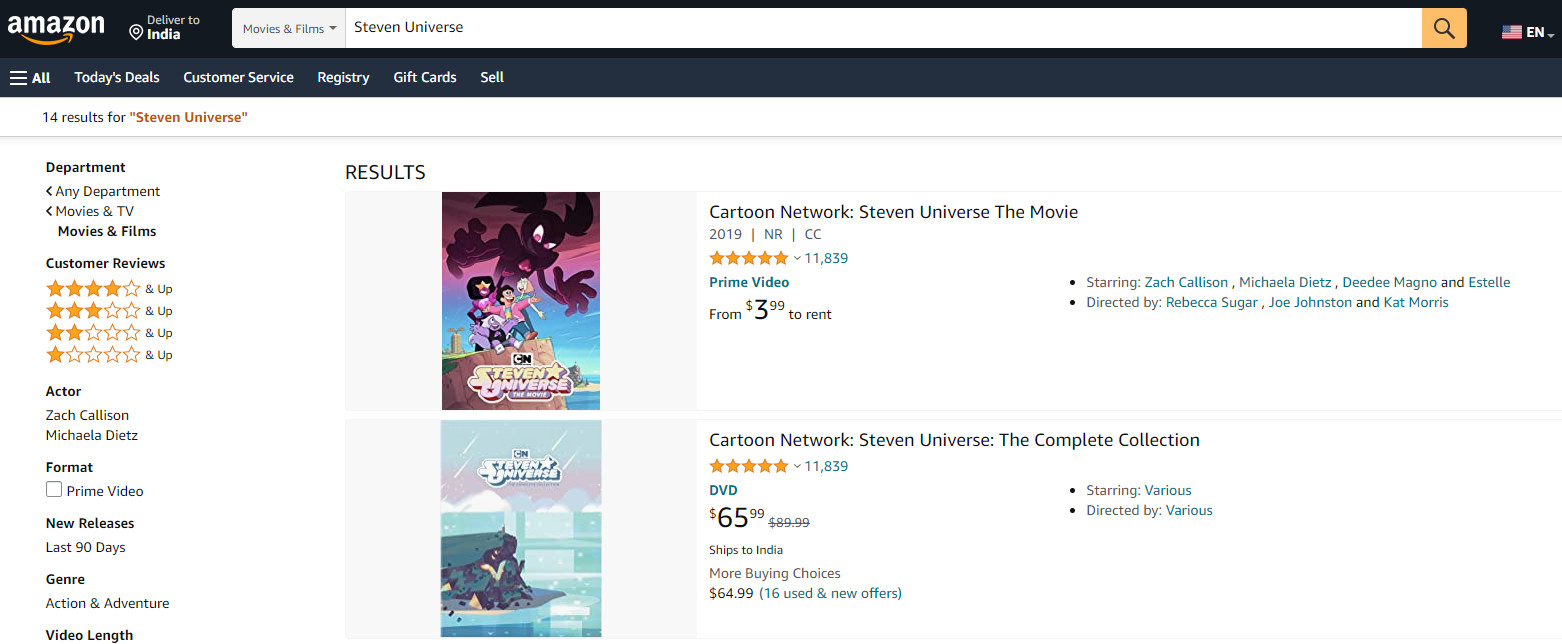This screenshot has height=644, width=1562.
Task: Open the All hamburger menu
Action: pos(30,77)
